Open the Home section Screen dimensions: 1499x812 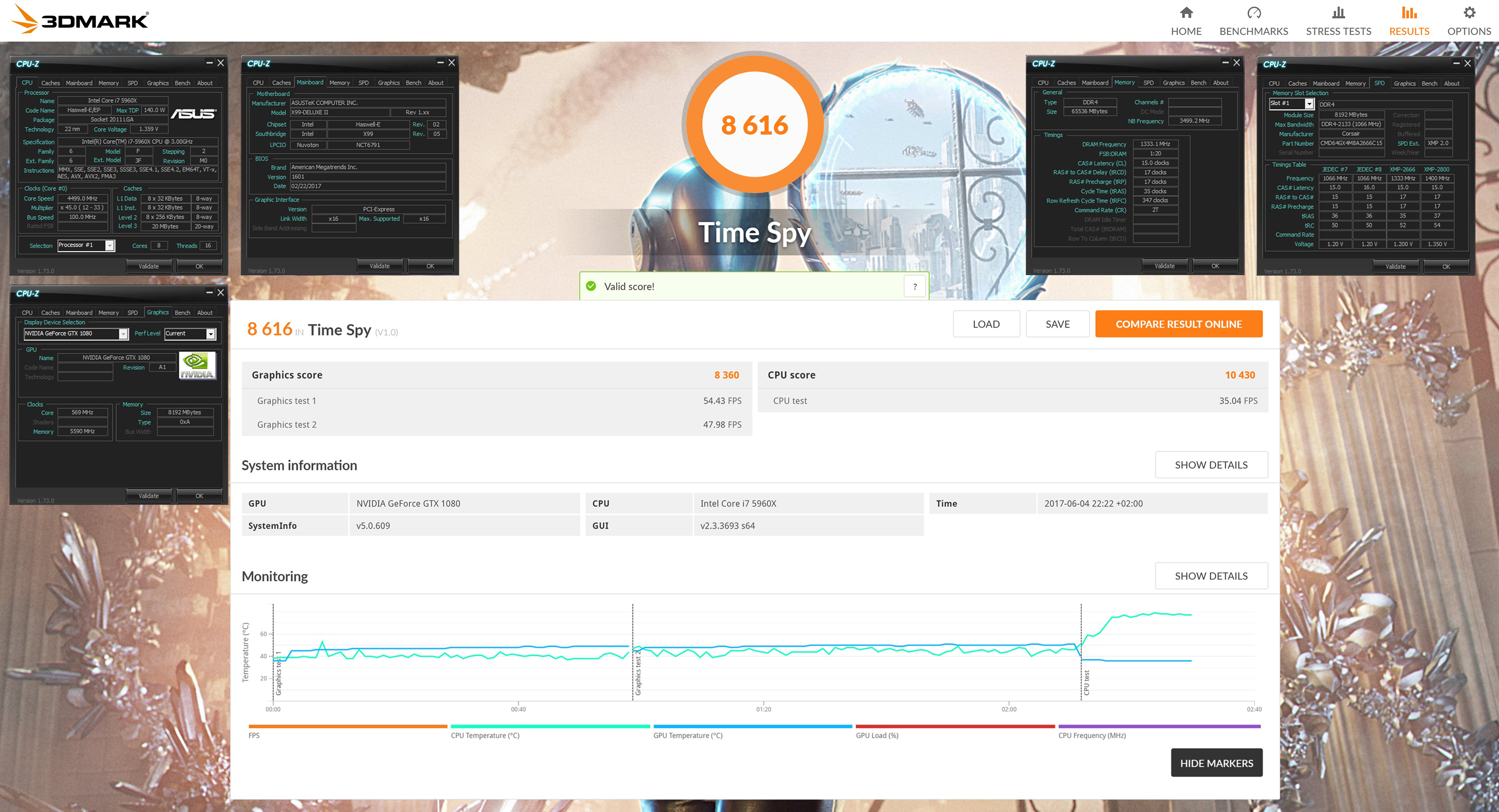point(1185,21)
